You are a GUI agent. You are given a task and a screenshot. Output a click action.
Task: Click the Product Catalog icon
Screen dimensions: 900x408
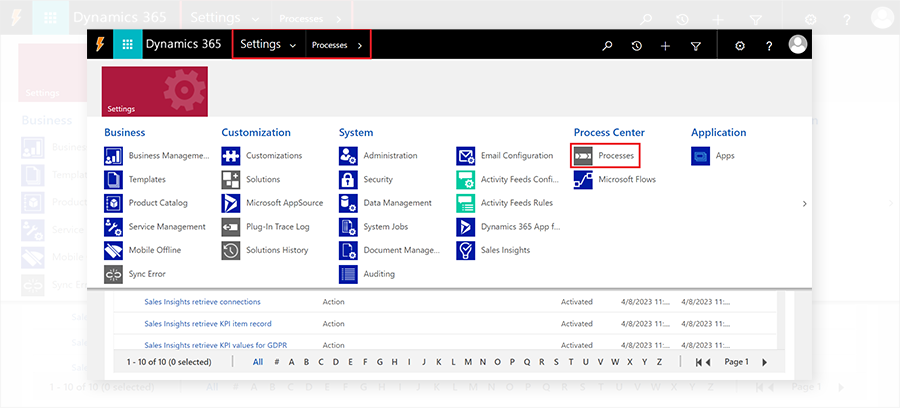113,203
